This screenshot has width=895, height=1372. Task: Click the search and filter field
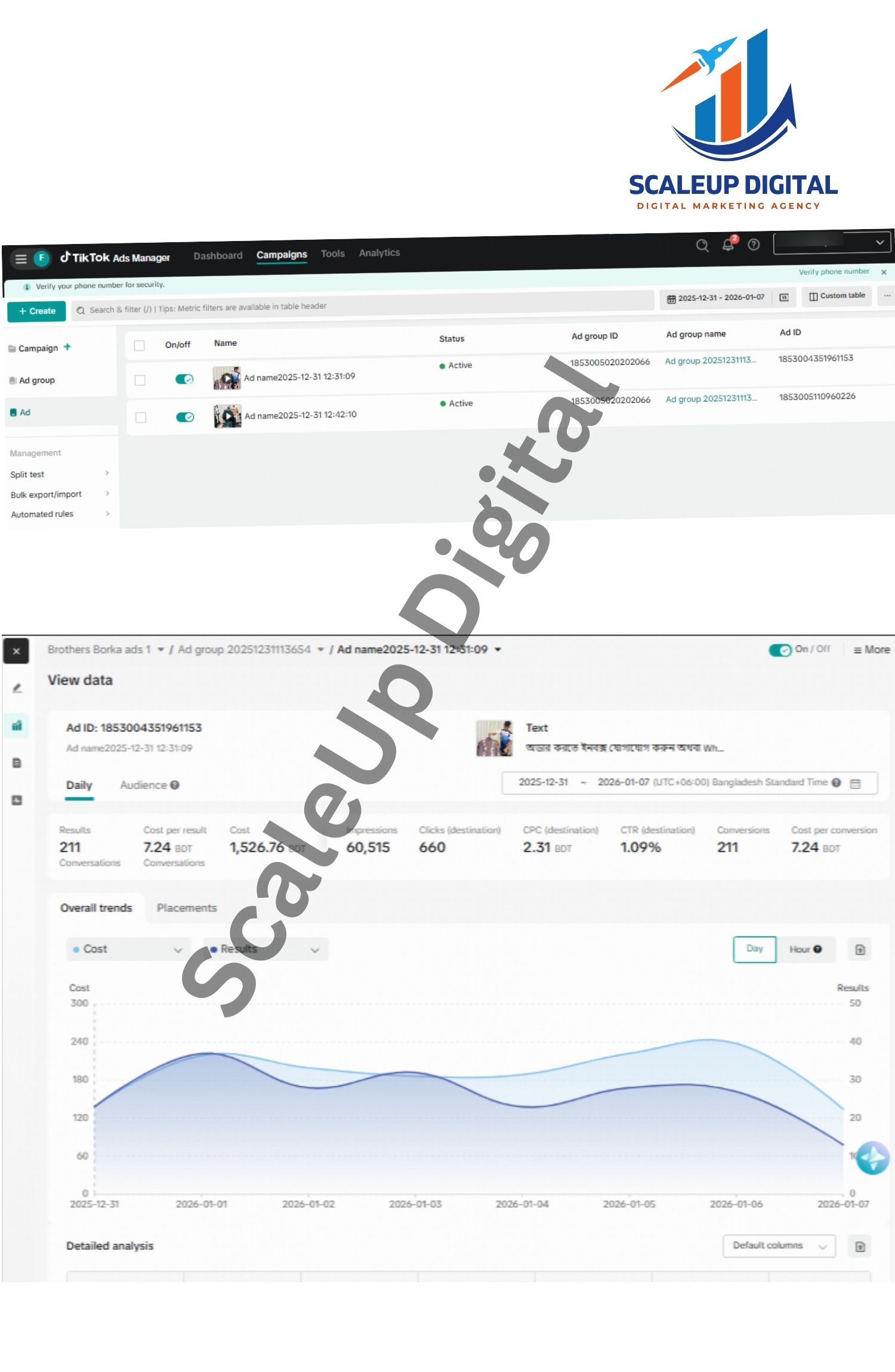[358, 308]
